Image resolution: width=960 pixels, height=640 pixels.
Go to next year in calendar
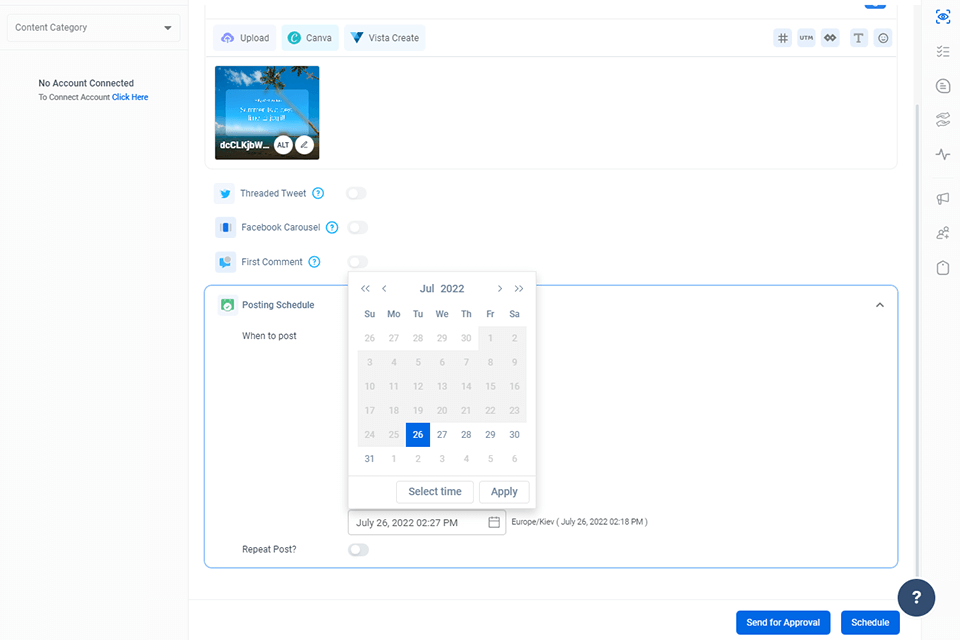[519, 288]
